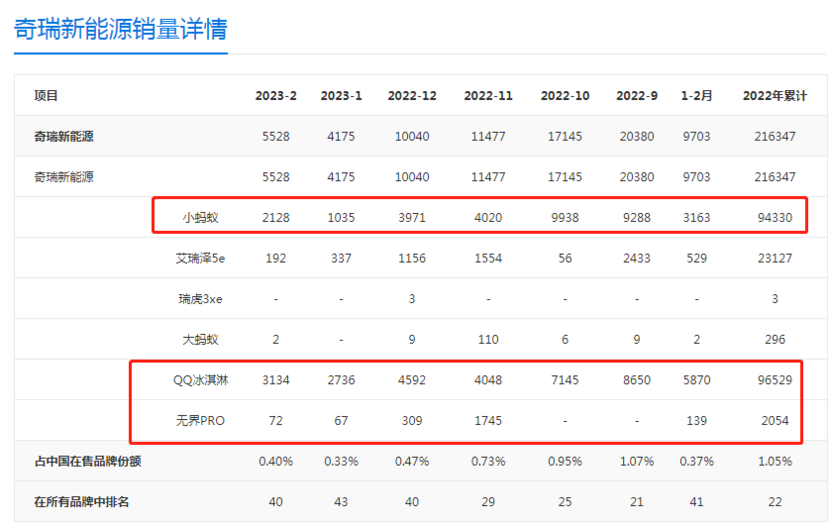Click the 艾瑞泽5e row label
This screenshot has width=830, height=525.
201,258
